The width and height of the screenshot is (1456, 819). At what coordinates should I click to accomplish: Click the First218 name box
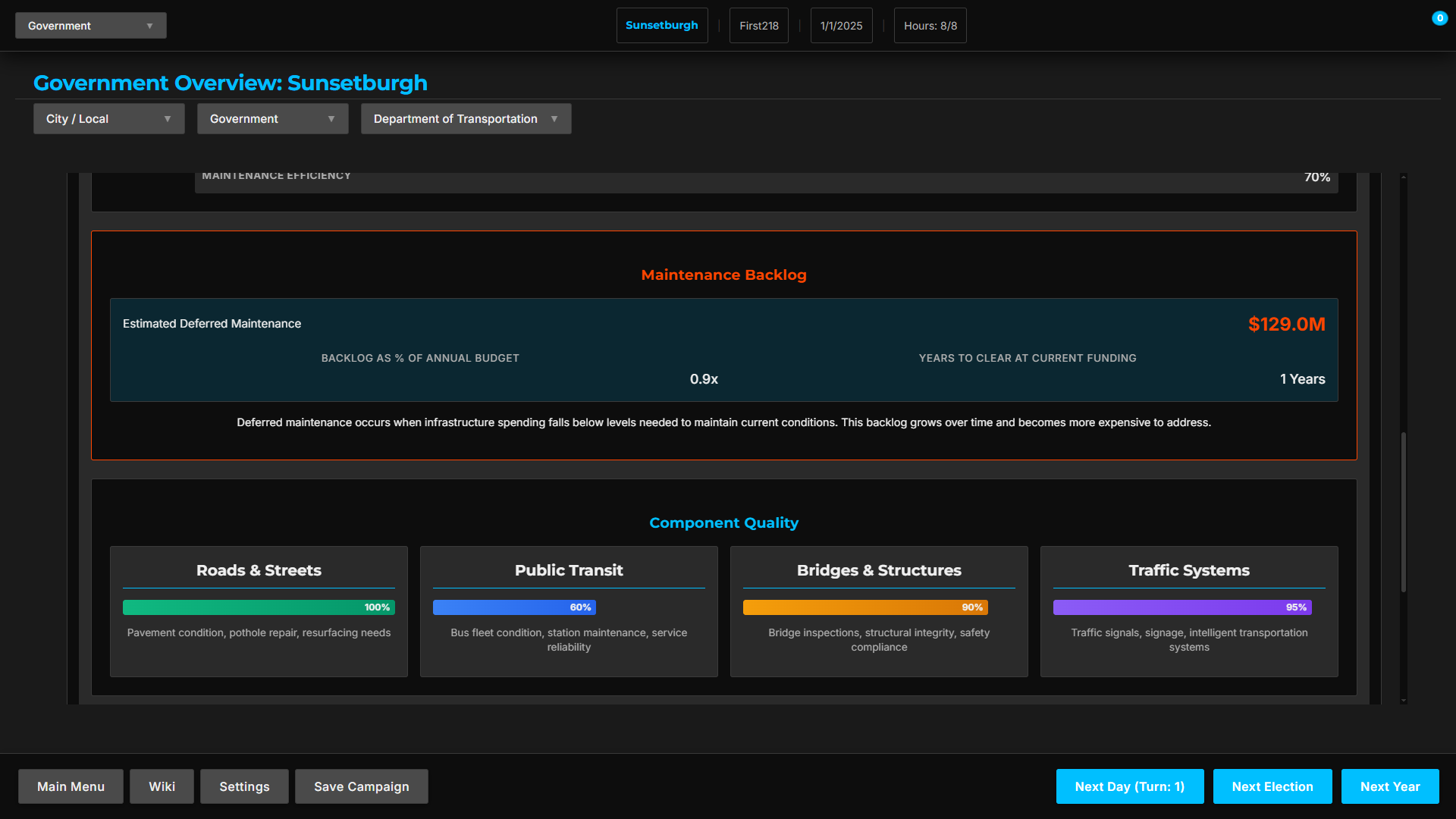pyautogui.click(x=758, y=26)
